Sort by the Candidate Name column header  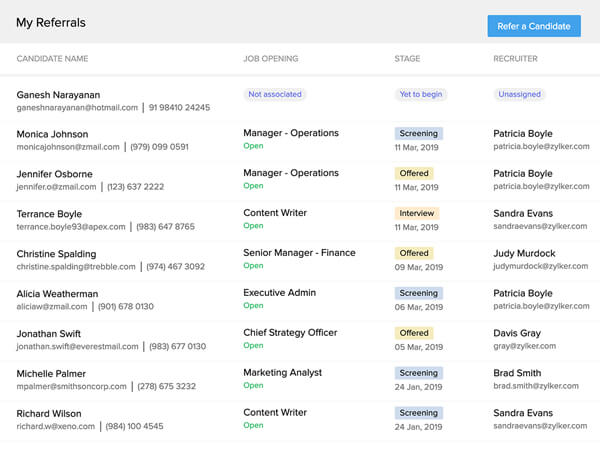coord(52,59)
